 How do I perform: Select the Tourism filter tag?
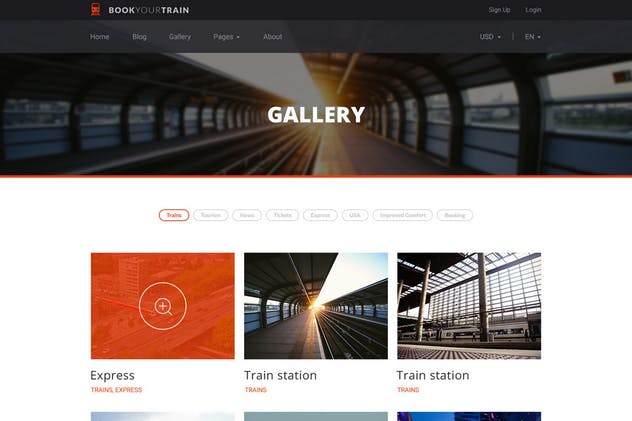tap(211, 215)
